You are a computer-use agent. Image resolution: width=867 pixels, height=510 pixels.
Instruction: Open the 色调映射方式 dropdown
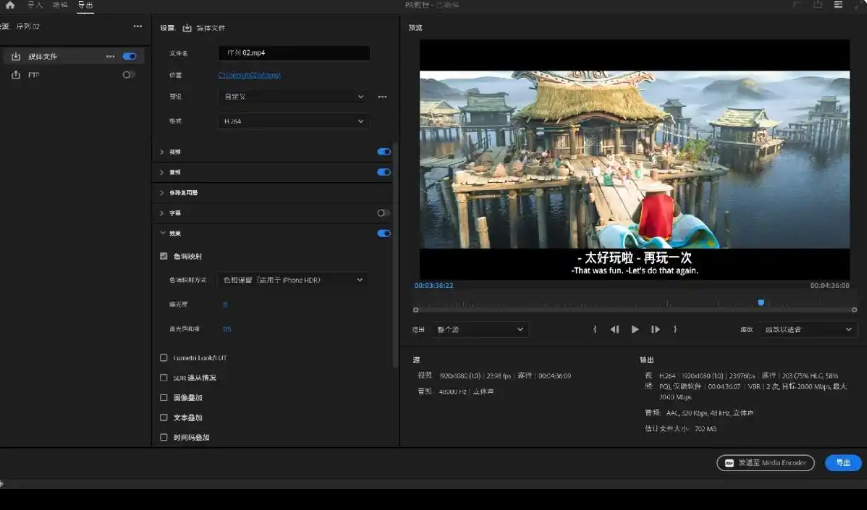click(x=293, y=280)
